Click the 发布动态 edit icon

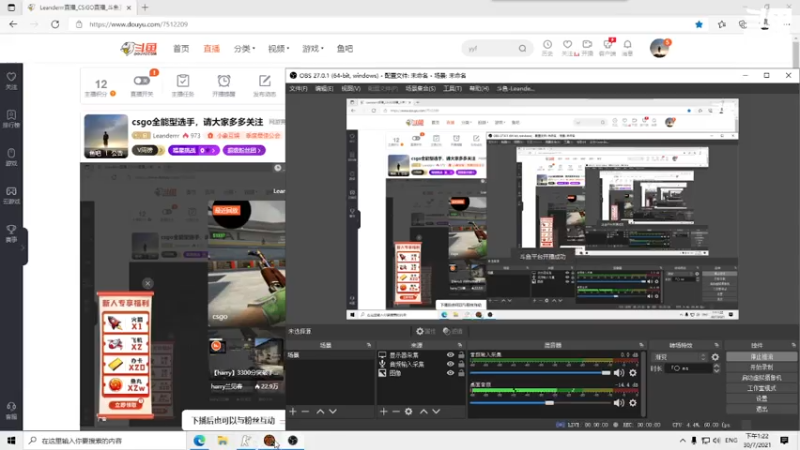264,81
